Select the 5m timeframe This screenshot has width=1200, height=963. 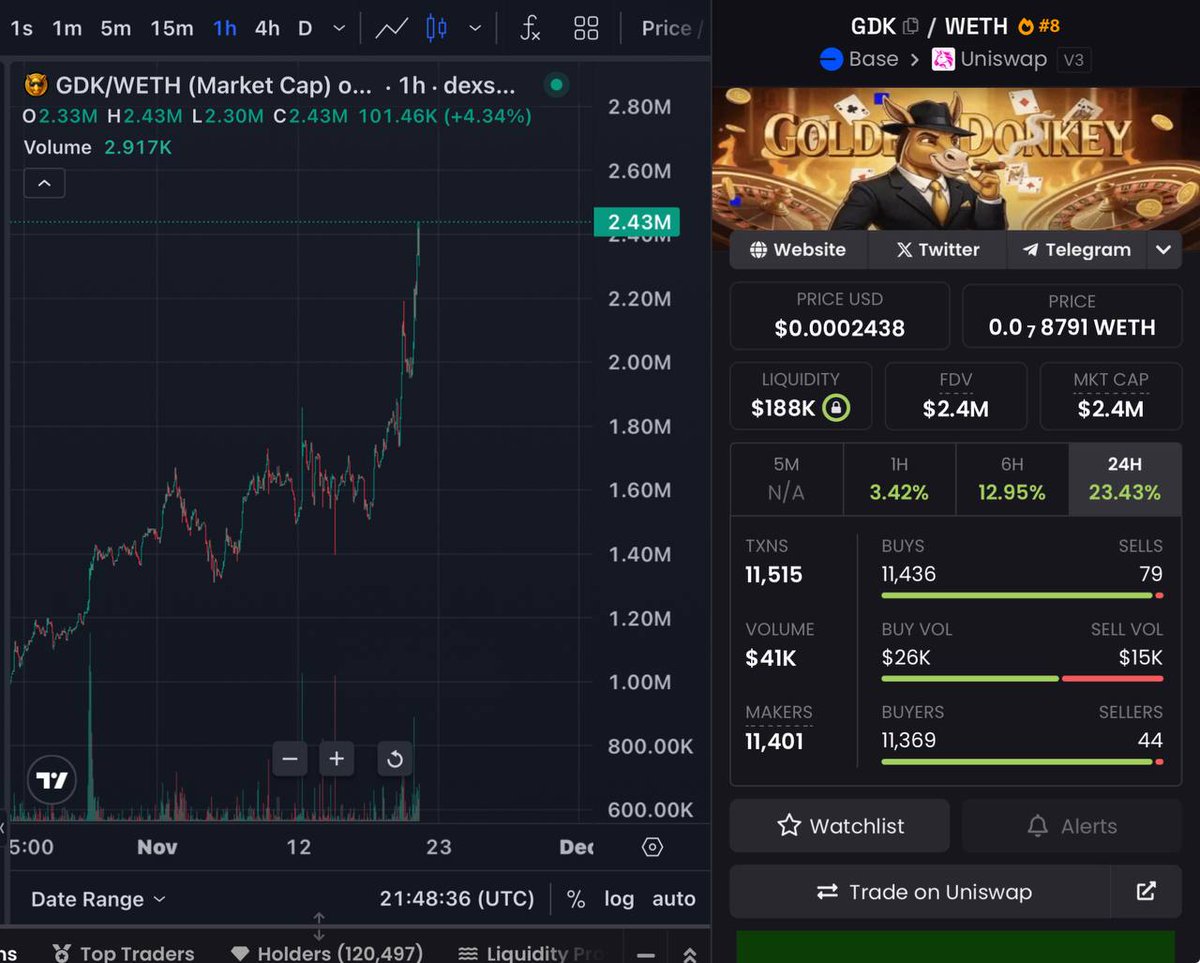115,28
